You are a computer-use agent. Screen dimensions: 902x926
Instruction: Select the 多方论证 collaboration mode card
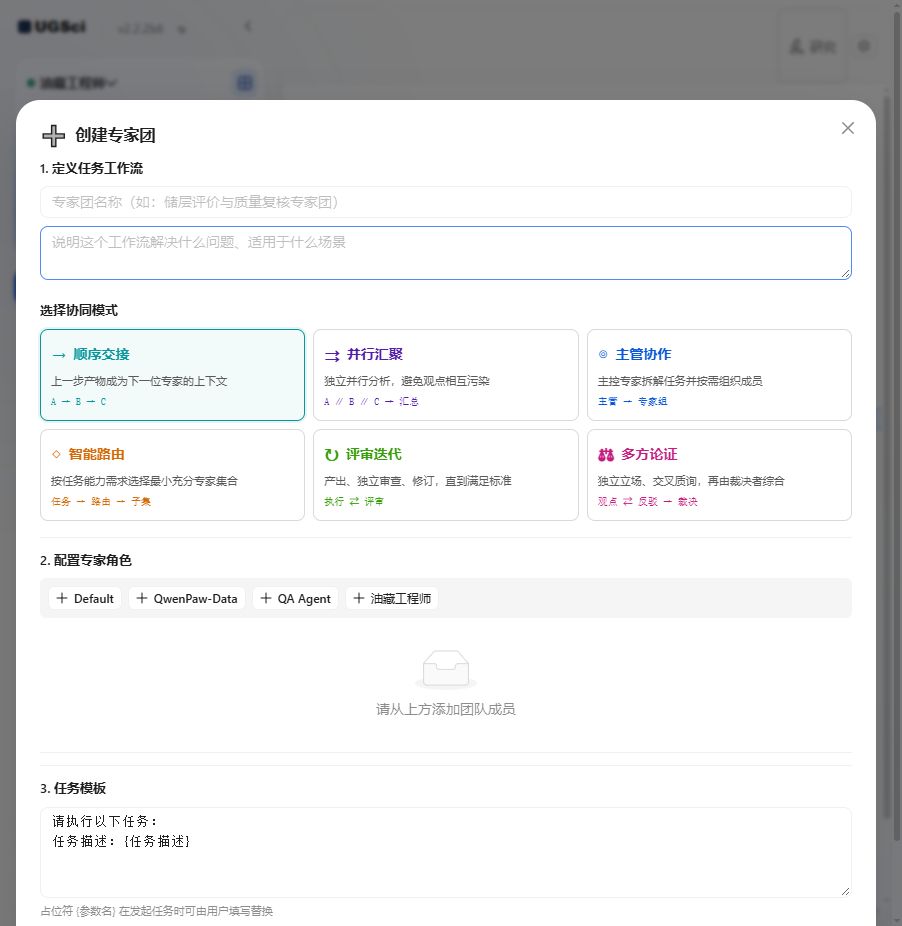719,475
